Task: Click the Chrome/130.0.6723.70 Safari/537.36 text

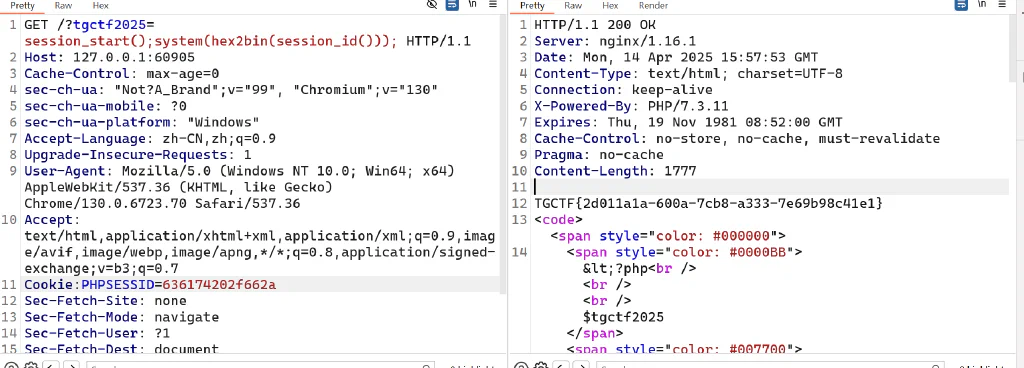Action: pos(162,204)
